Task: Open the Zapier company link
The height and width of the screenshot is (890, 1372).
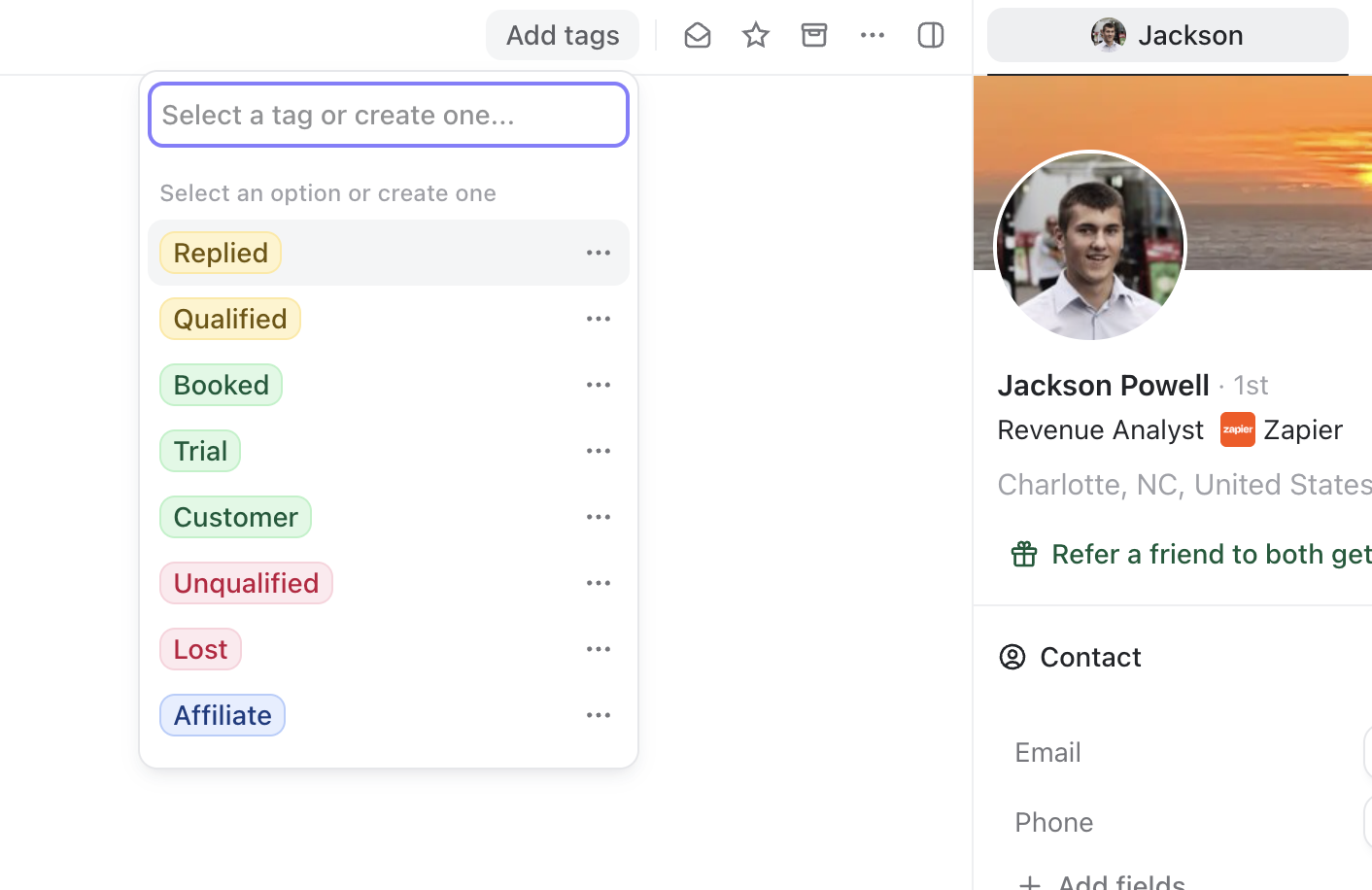Action: coord(1303,429)
